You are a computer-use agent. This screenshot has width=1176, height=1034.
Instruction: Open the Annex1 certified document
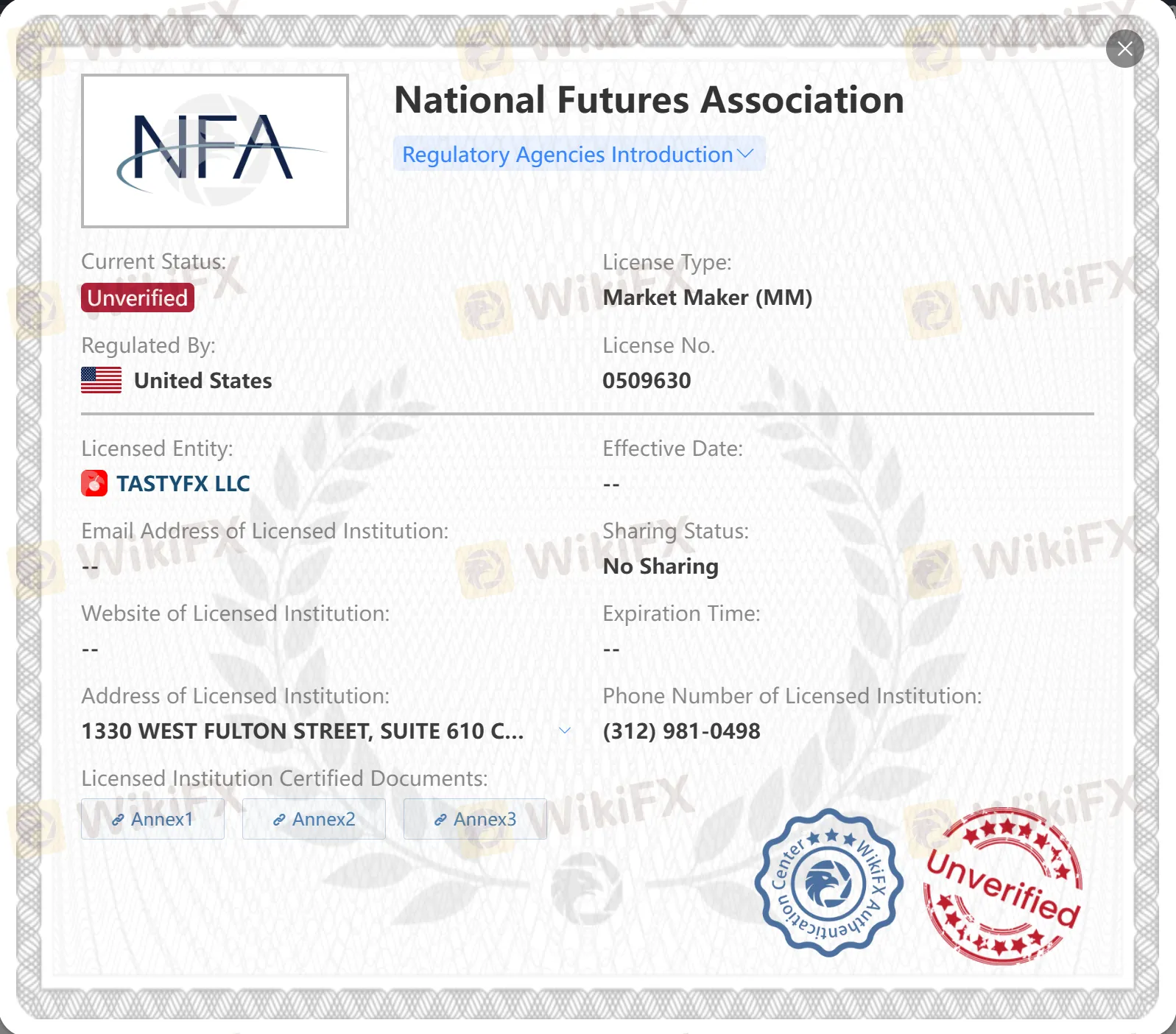tap(152, 819)
